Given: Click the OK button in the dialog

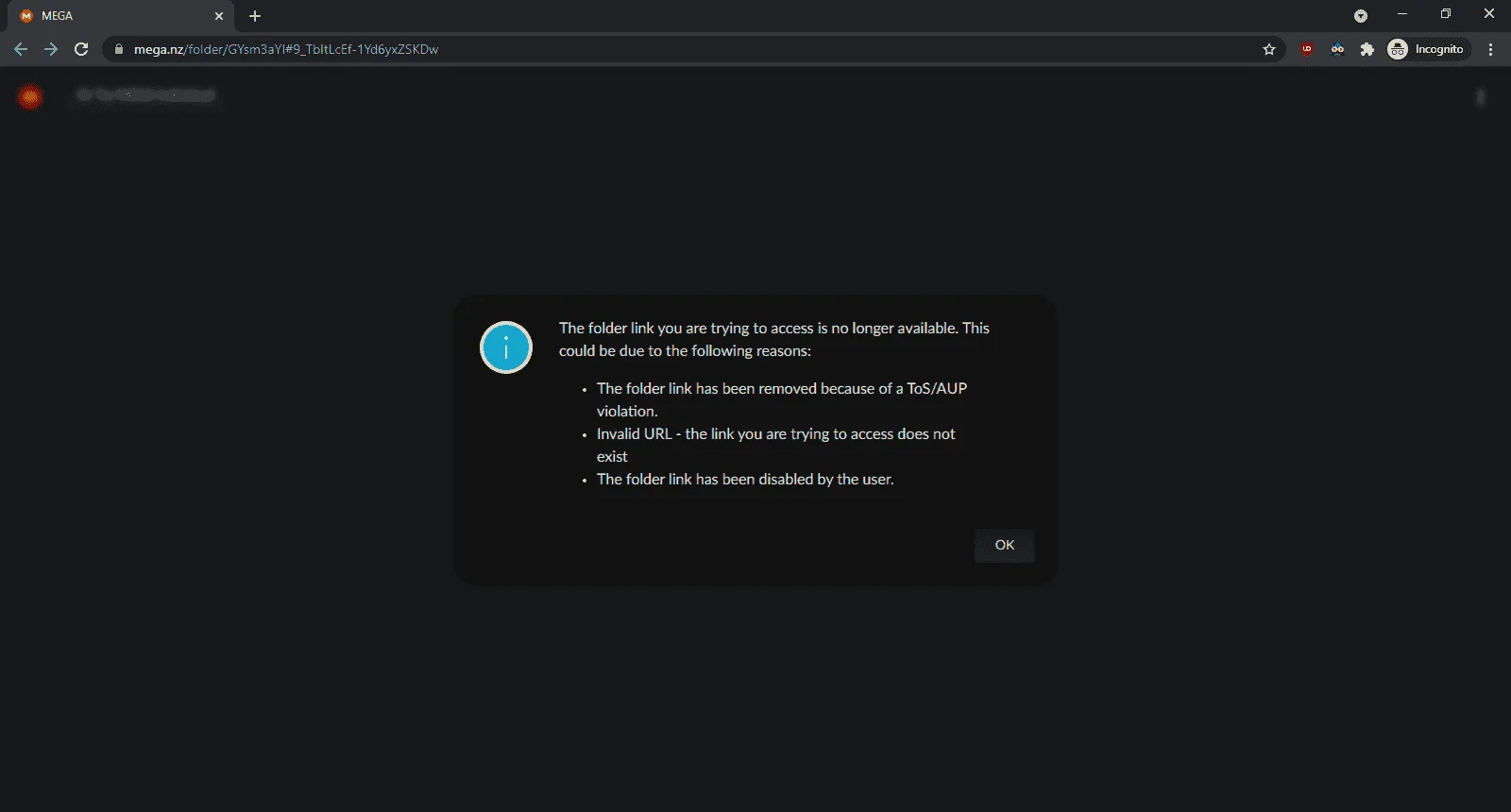Looking at the screenshot, I should [x=1004, y=545].
